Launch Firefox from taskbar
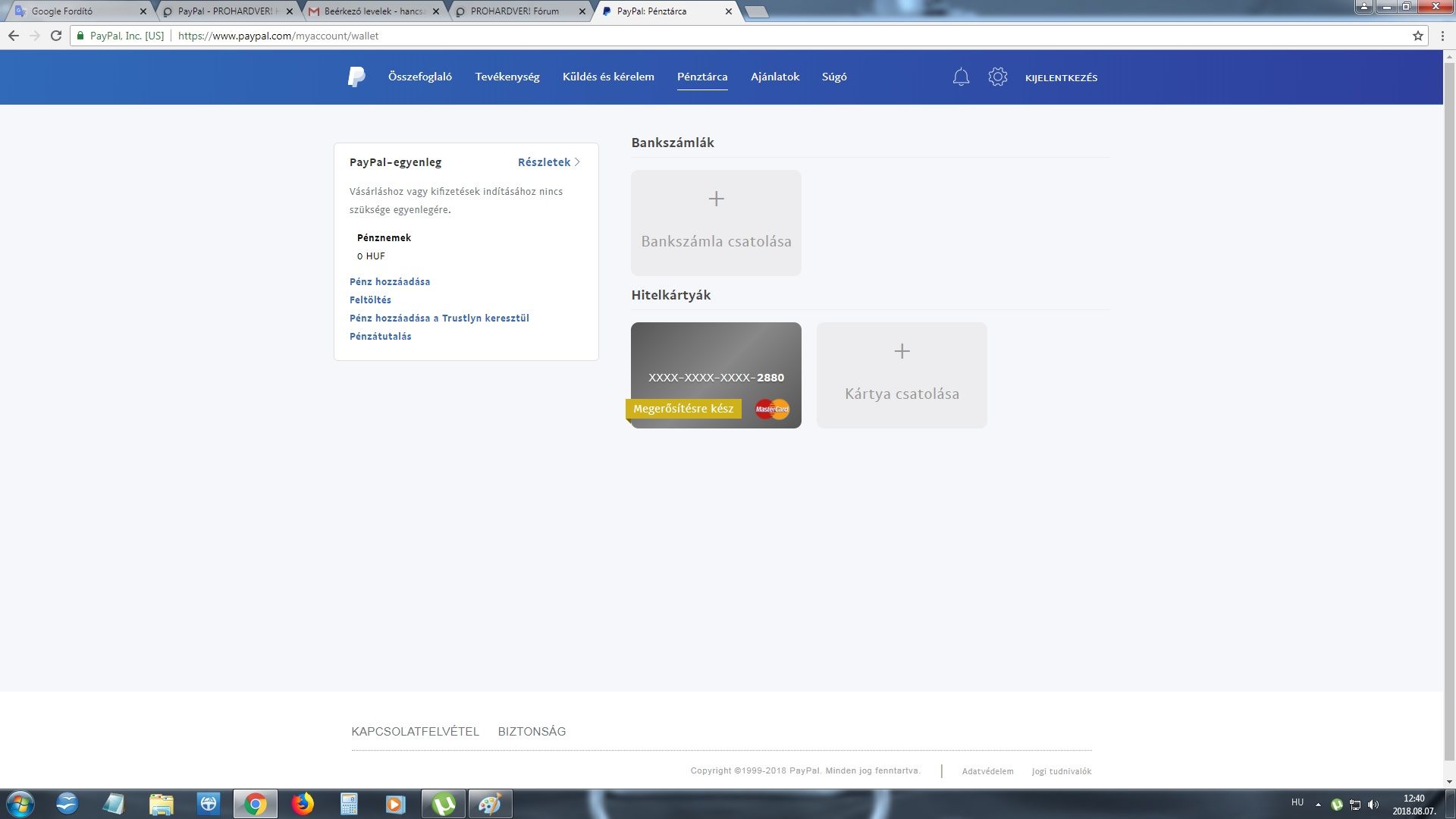Image resolution: width=1456 pixels, height=819 pixels. tap(303, 803)
